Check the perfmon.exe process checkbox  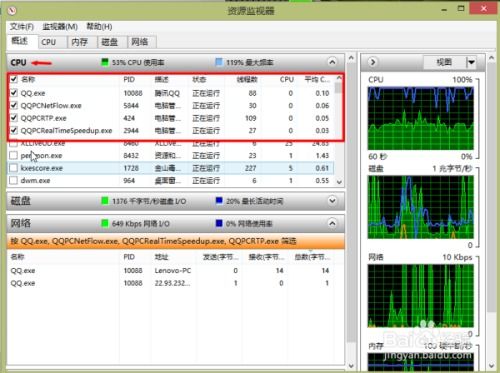[14, 156]
